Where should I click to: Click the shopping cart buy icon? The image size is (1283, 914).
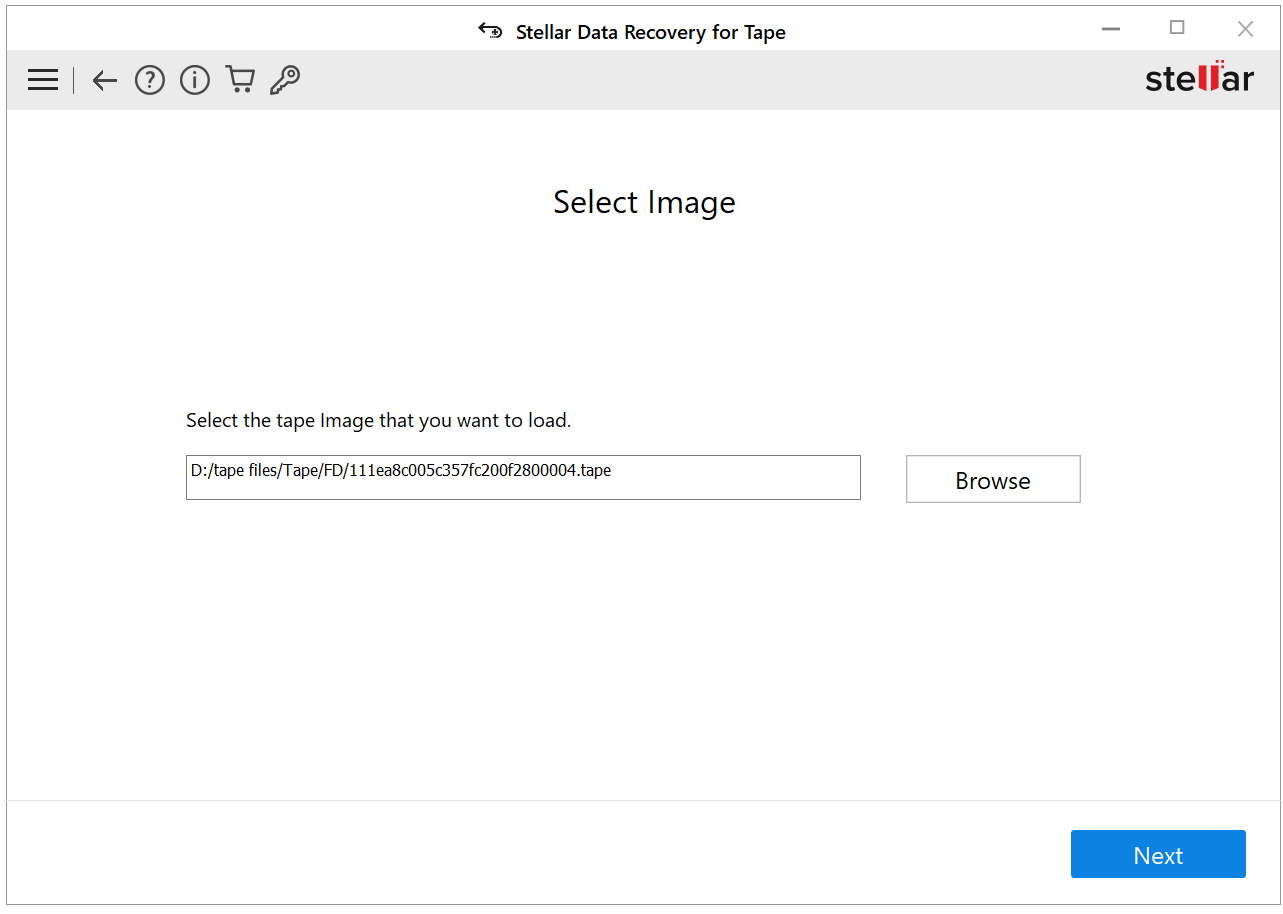click(x=240, y=80)
